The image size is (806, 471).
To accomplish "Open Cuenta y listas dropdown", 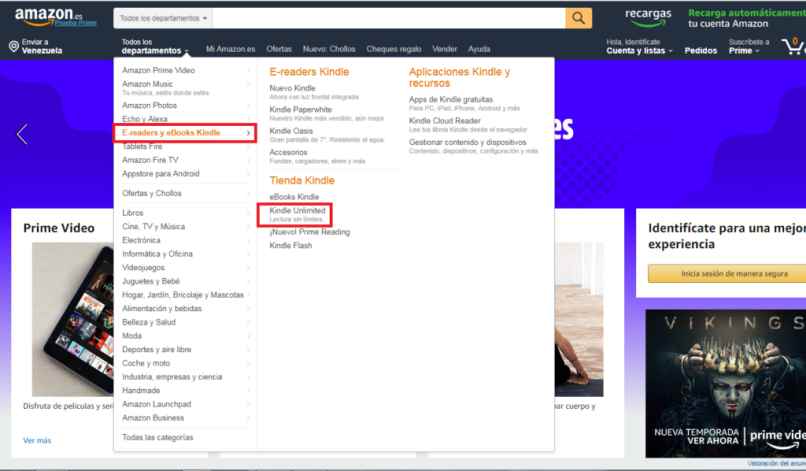I will point(639,46).
